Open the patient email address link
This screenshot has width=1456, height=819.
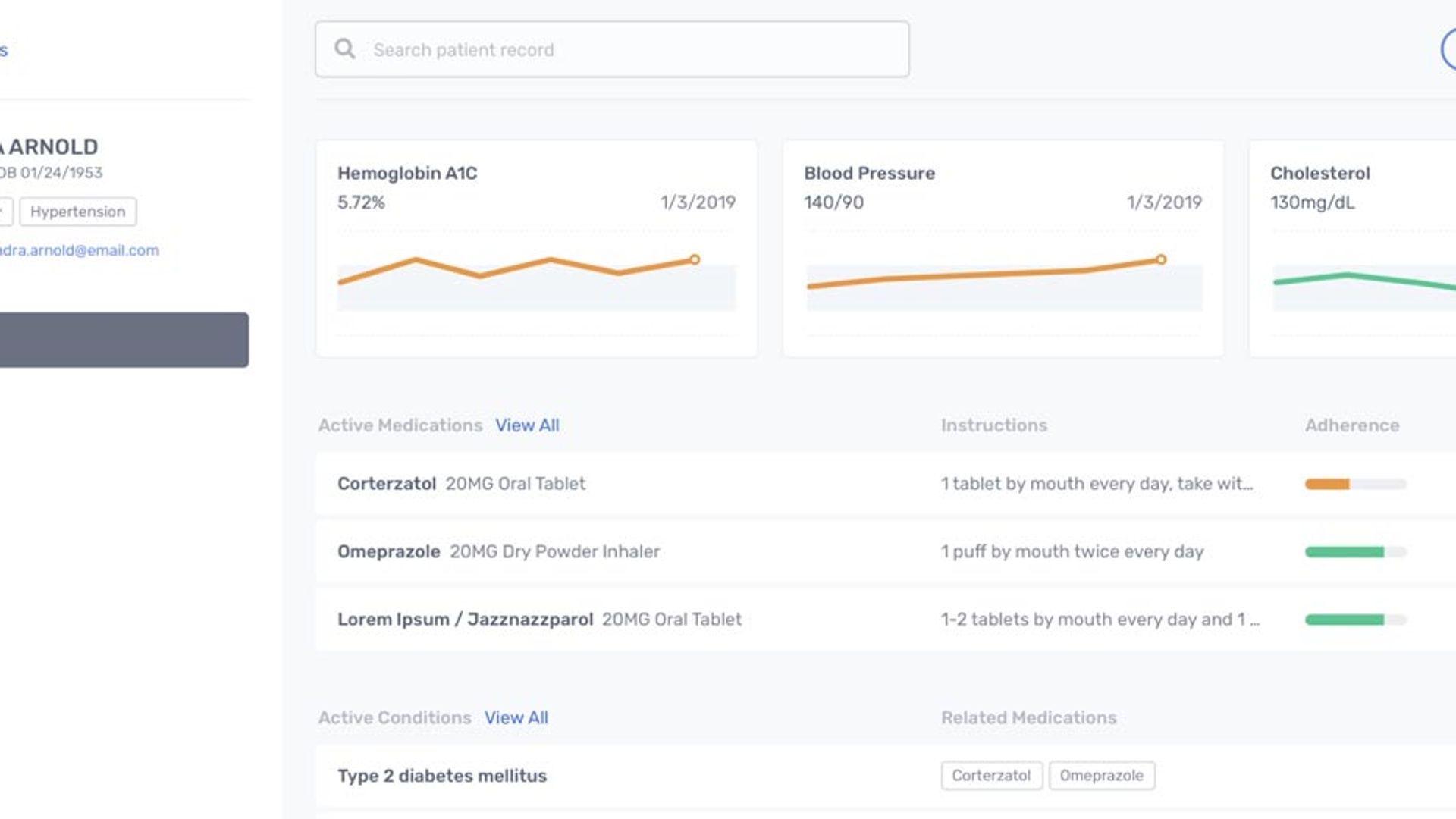80,250
